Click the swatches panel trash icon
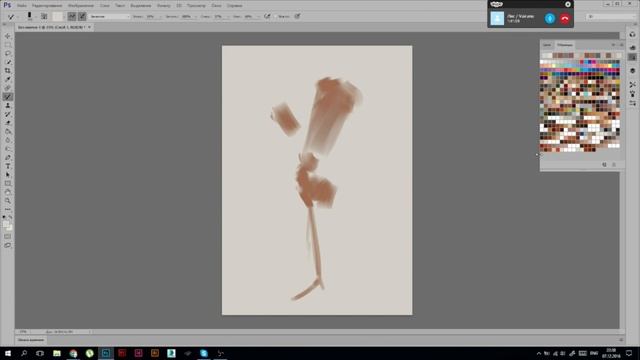The image size is (640, 360). click(x=614, y=164)
